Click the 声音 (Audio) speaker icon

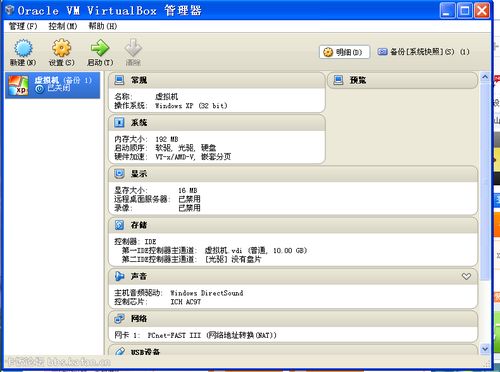[x=119, y=276]
